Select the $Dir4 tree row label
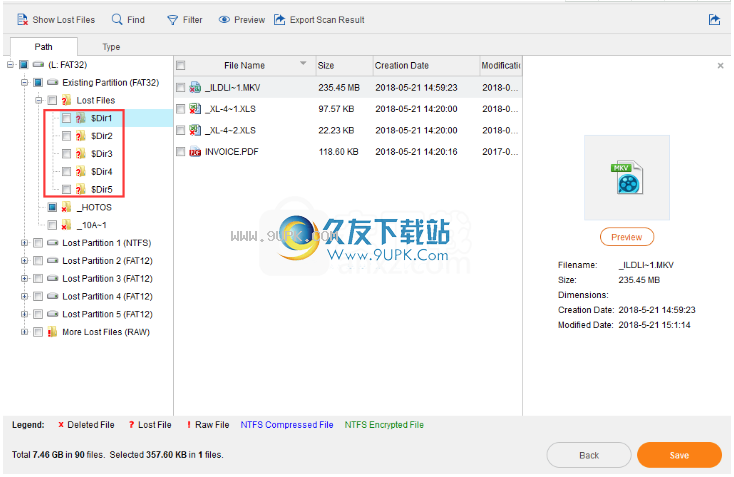The width and height of the screenshot is (734, 477). coord(102,171)
